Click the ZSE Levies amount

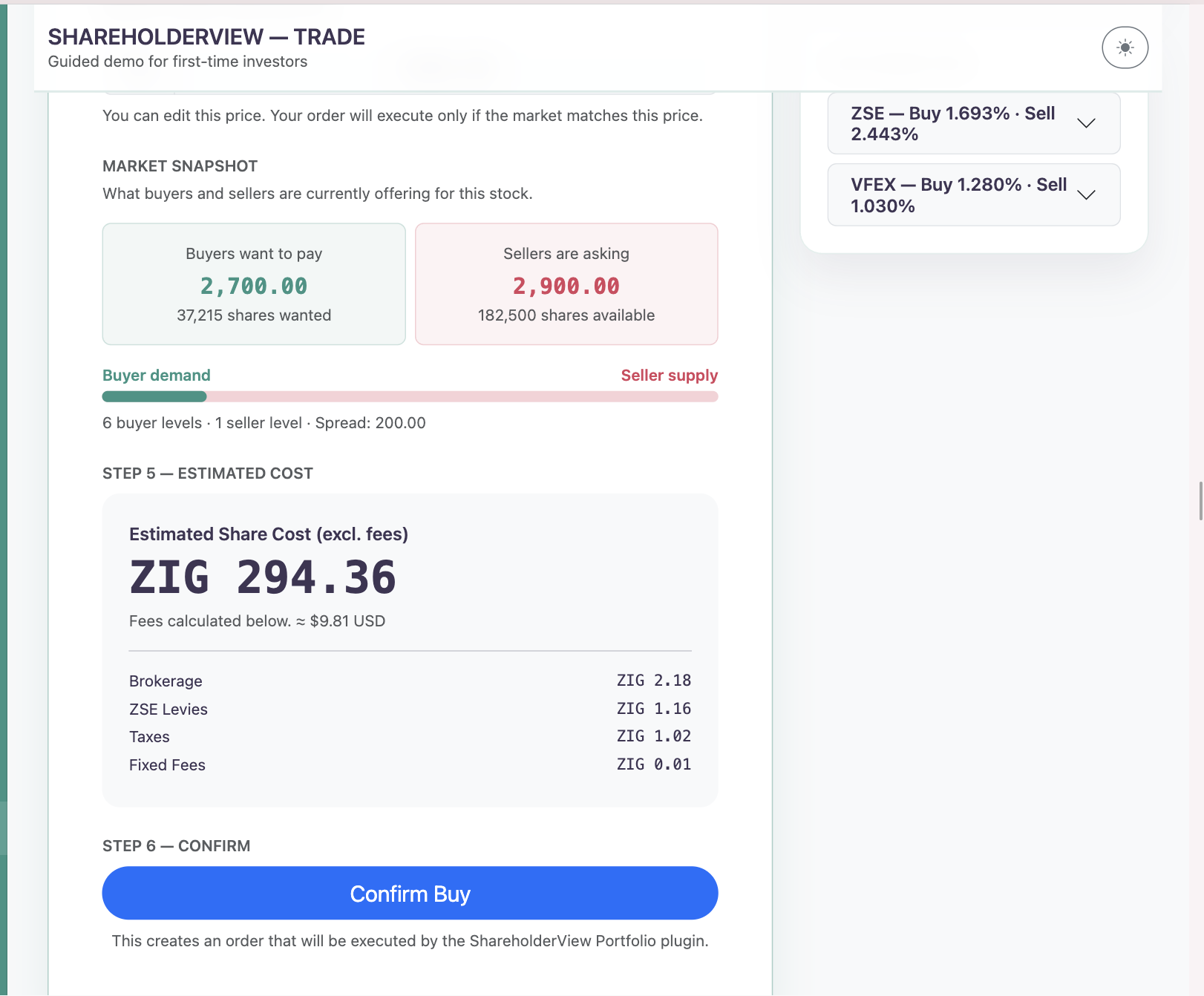pyautogui.click(x=653, y=708)
